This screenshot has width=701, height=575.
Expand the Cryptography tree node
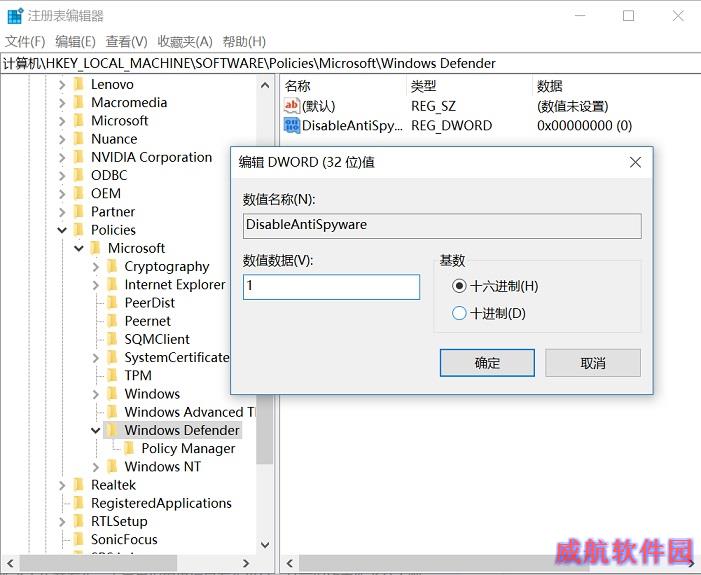click(x=96, y=267)
